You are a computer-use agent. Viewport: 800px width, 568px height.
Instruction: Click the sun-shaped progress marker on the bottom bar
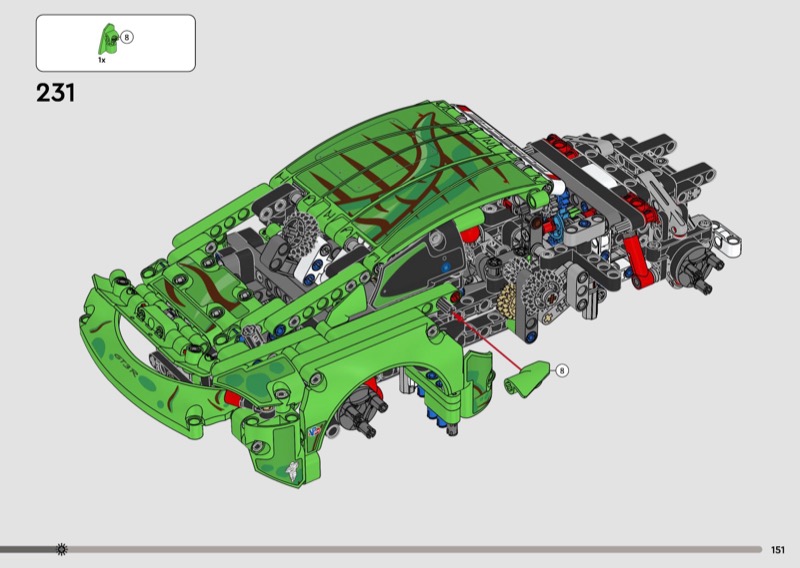[62, 549]
